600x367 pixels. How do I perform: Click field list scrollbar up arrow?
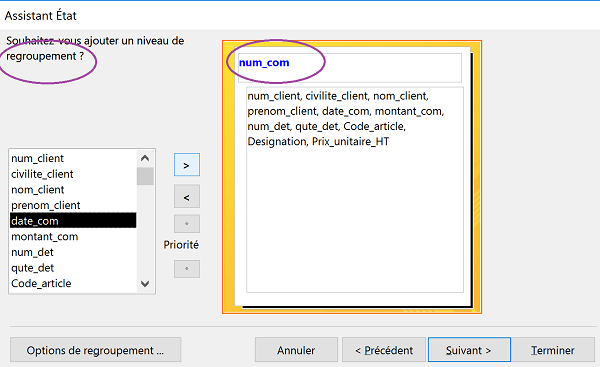145,158
